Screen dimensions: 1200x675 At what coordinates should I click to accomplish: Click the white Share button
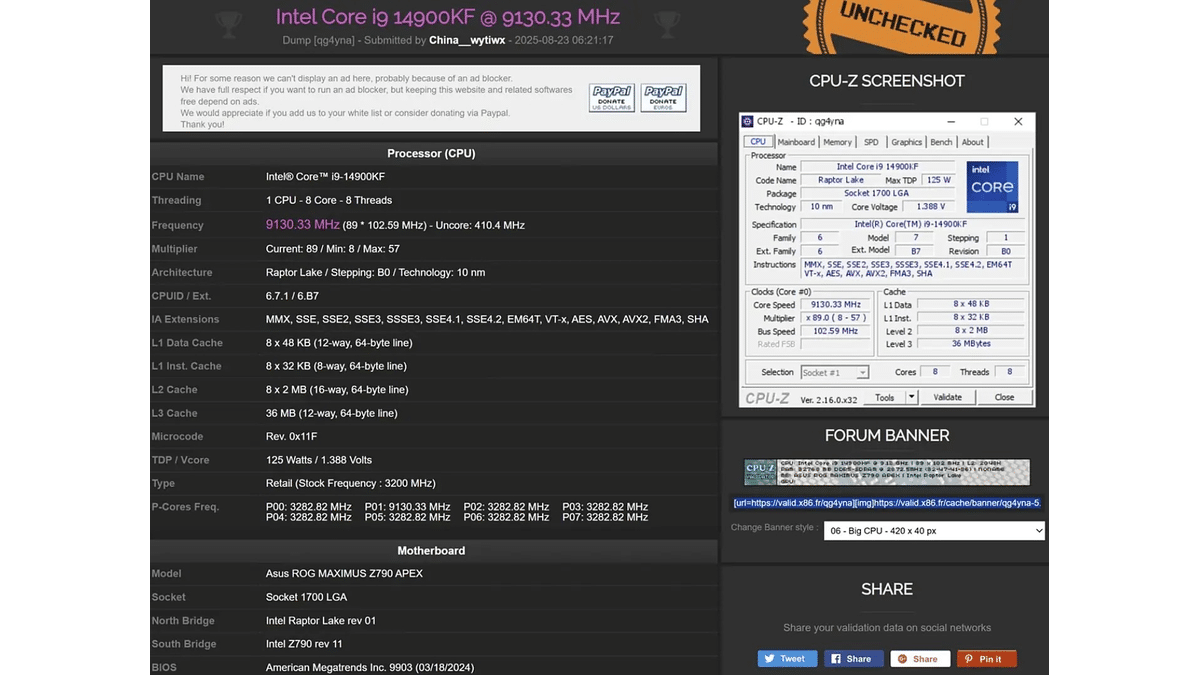pos(920,659)
